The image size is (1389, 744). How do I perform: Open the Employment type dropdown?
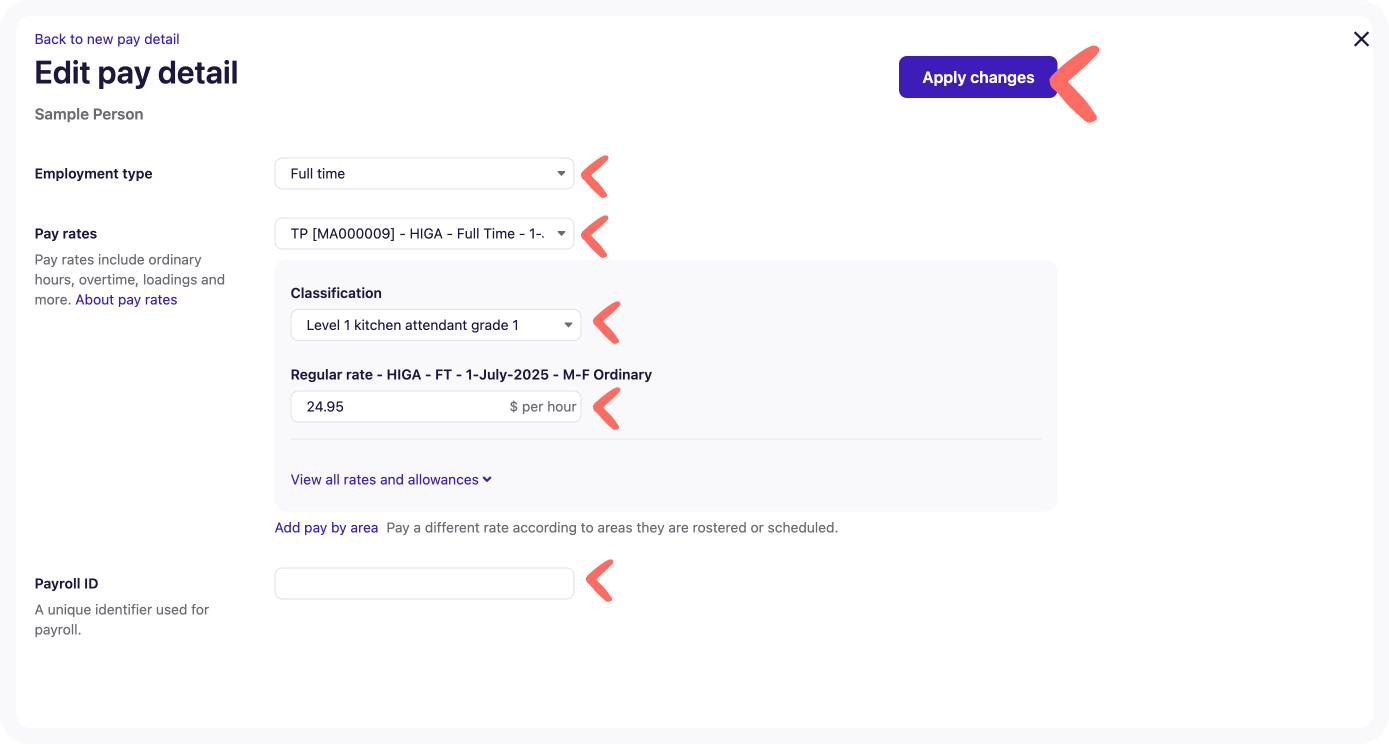coord(424,174)
